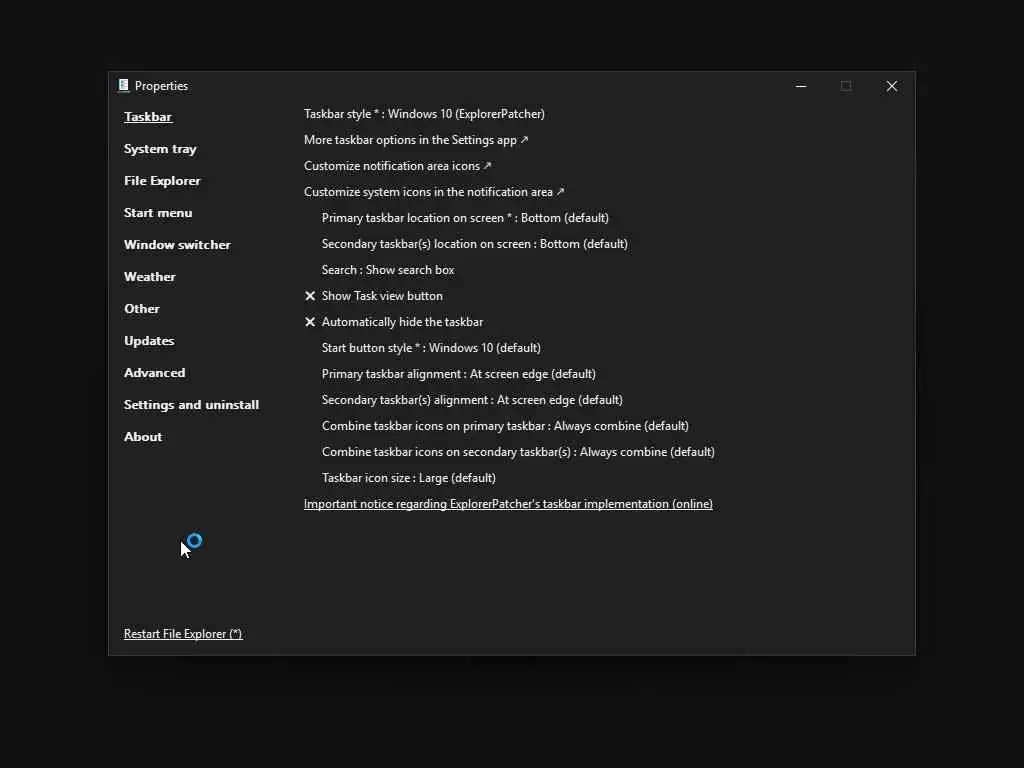The width and height of the screenshot is (1024, 768).
Task: Open the About section
Action: click(143, 437)
